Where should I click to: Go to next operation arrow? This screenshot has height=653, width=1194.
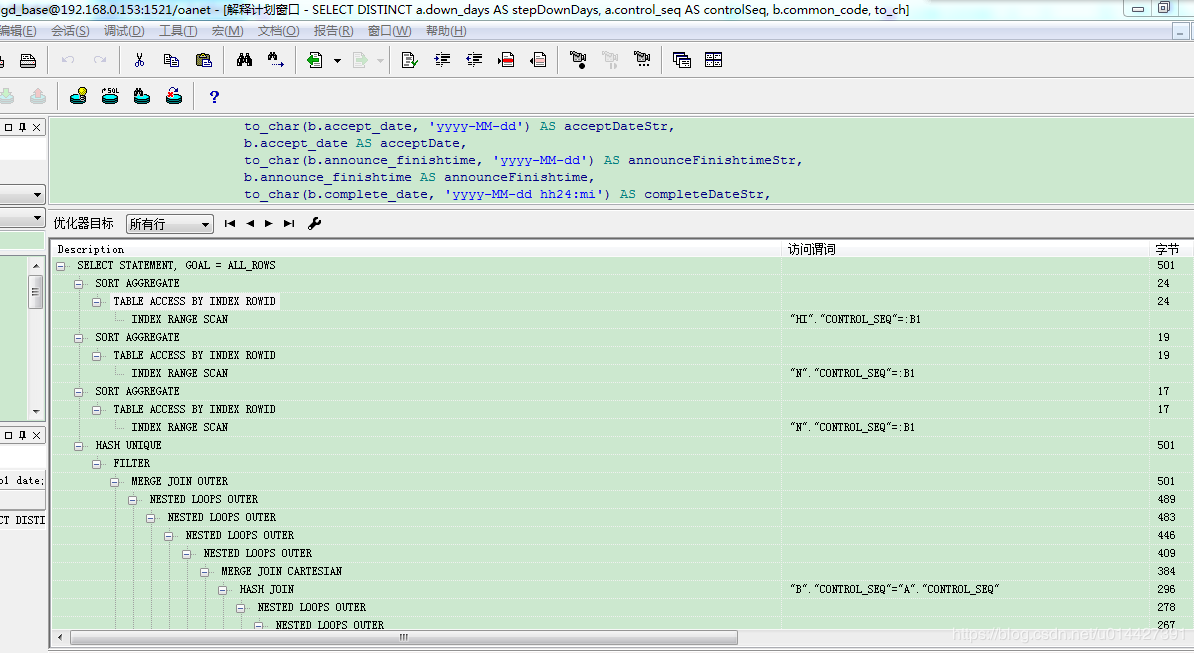click(x=269, y=224)
